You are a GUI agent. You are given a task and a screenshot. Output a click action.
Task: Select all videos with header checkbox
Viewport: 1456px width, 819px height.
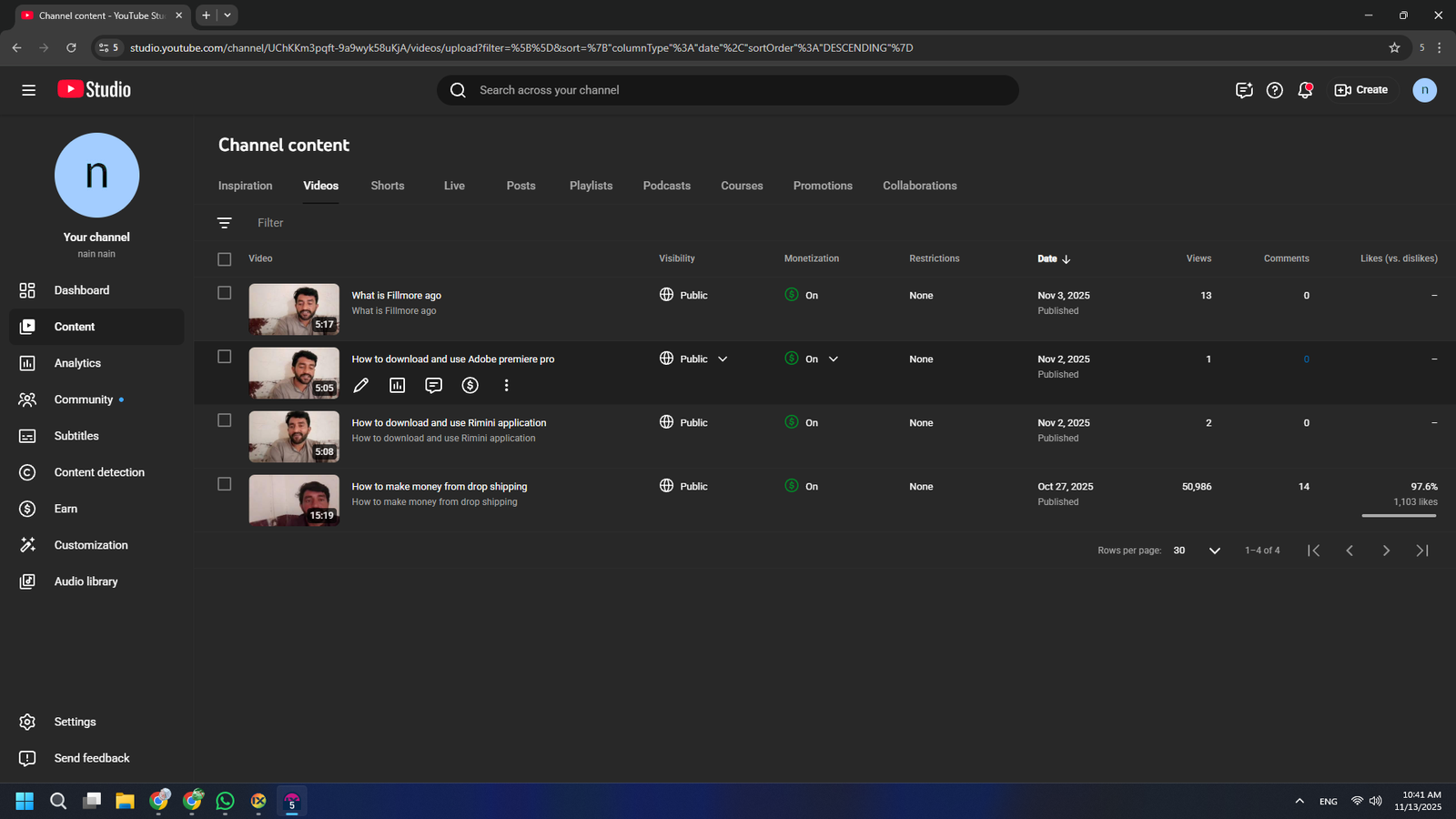click(x=225, y=259)
